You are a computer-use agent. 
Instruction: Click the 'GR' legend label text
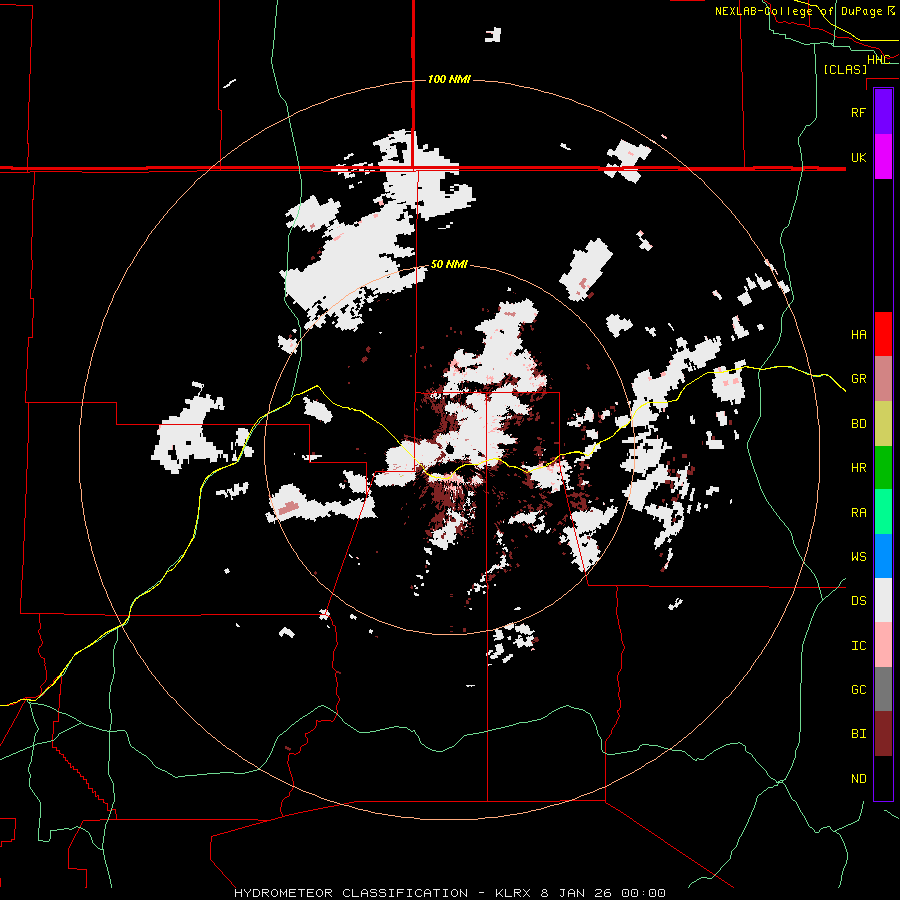[x=858, y=379]
